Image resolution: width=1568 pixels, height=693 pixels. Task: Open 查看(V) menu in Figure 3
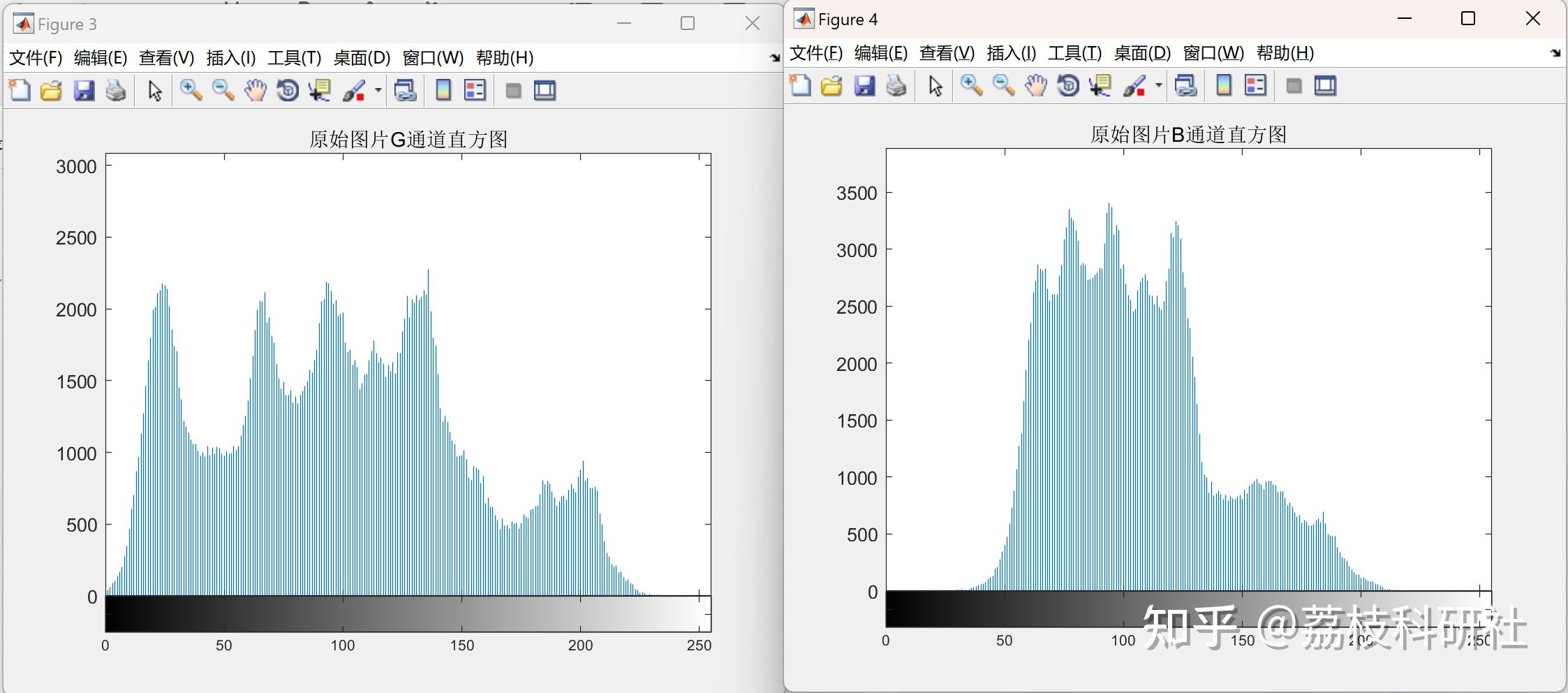point(166,58)
